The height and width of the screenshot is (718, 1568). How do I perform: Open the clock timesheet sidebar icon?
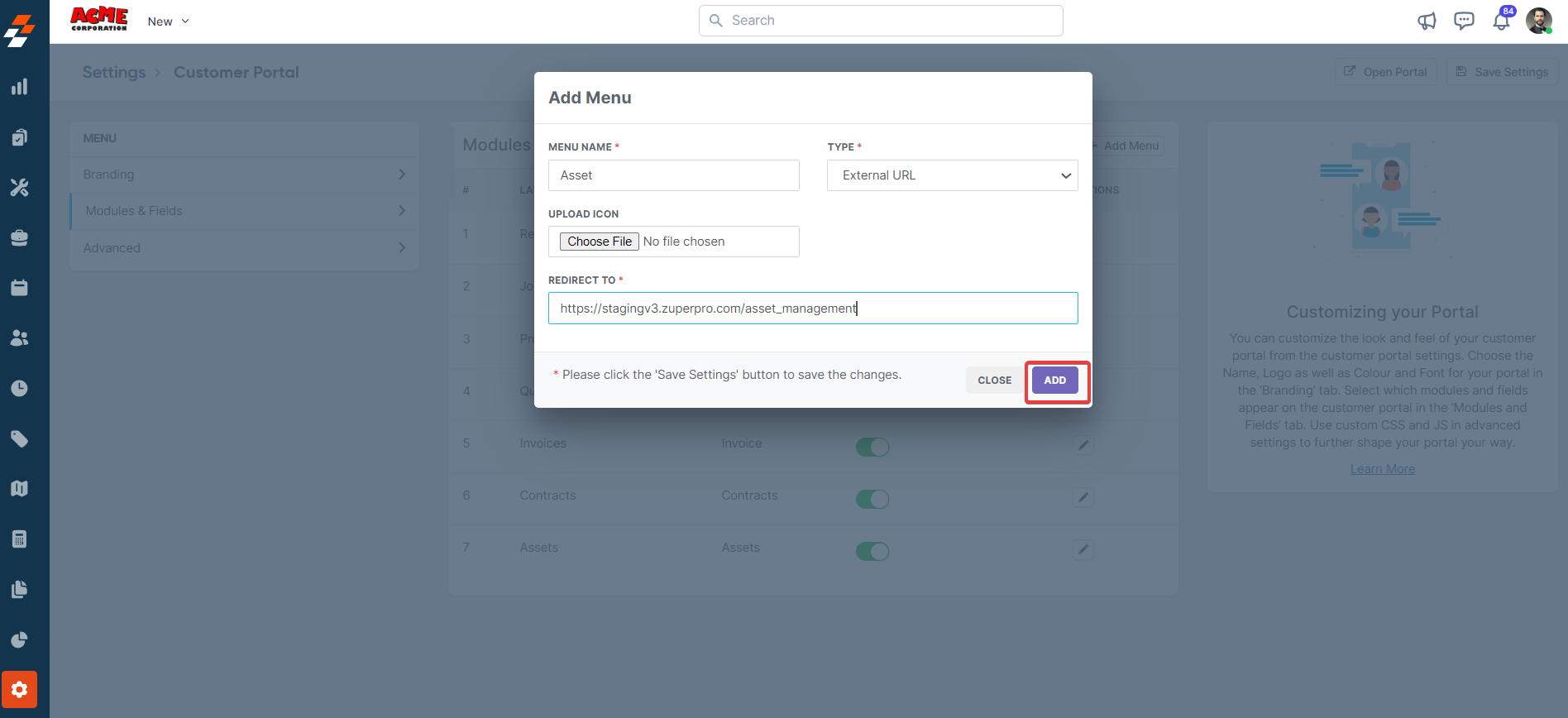coord(20,389)
